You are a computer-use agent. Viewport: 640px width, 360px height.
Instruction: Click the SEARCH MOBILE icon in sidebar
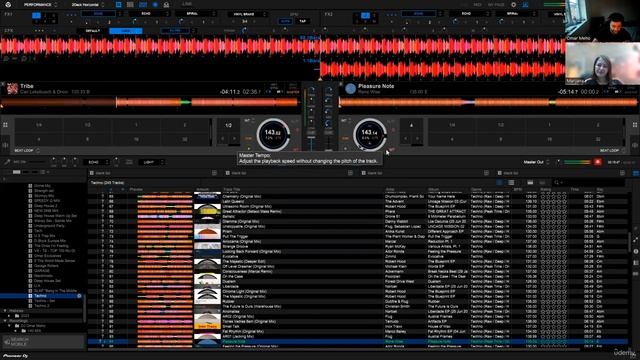[x=7, y=341]
